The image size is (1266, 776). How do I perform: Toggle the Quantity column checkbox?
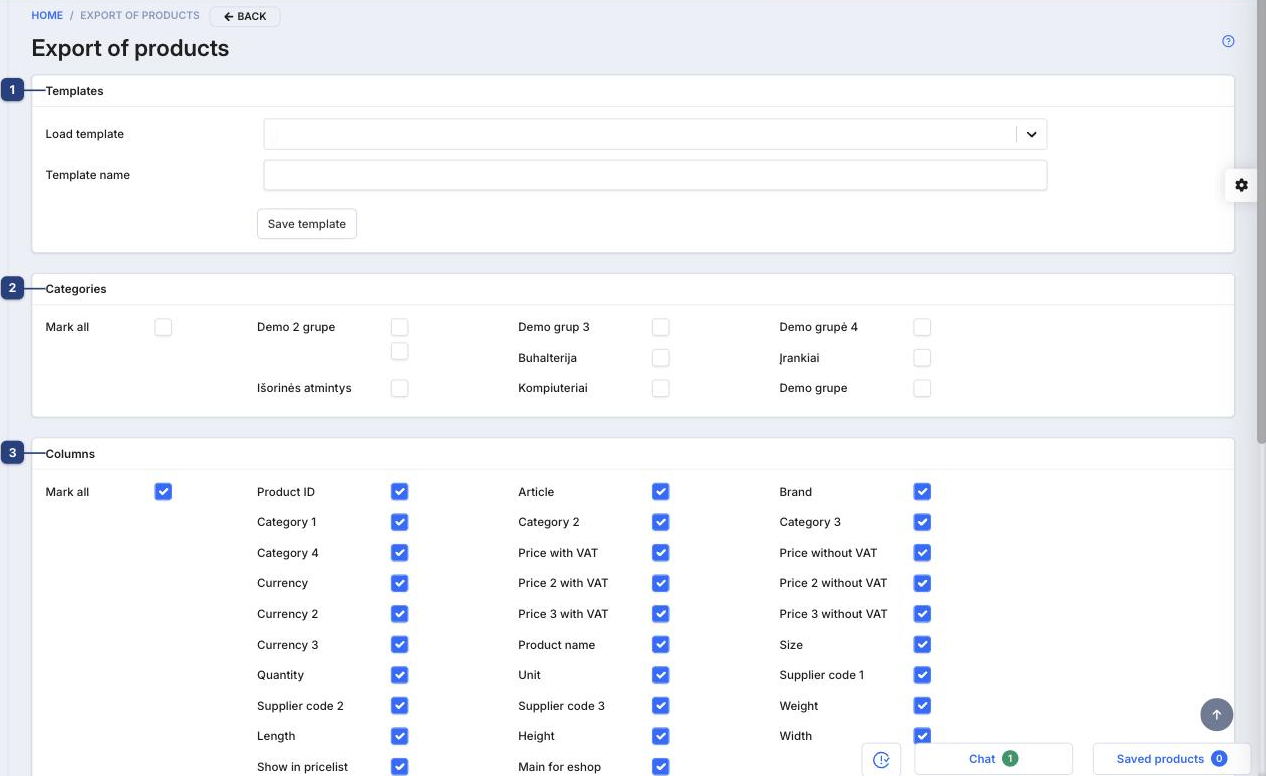coord(399,675)
